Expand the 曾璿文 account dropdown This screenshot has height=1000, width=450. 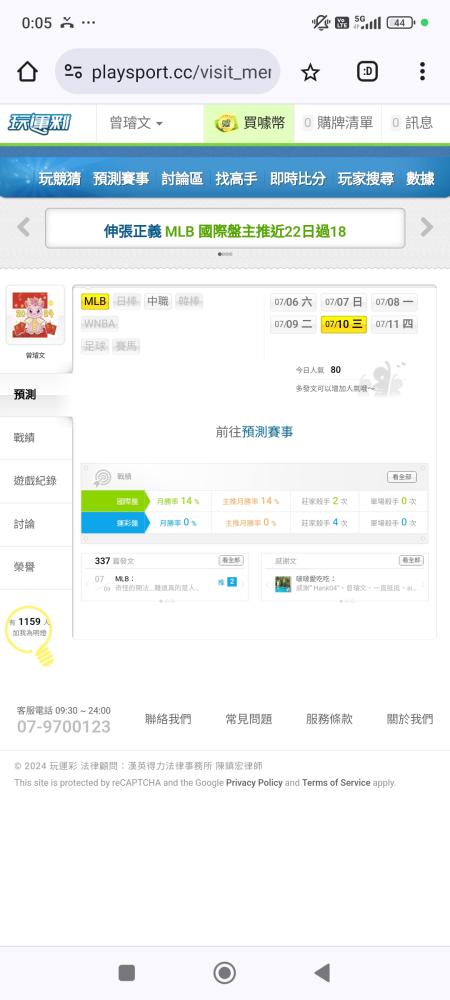pyautogui.click(x=136, y=123)
